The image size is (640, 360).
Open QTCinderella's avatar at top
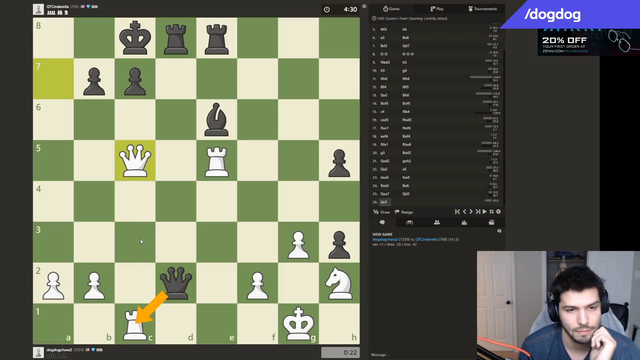[38, 9]
